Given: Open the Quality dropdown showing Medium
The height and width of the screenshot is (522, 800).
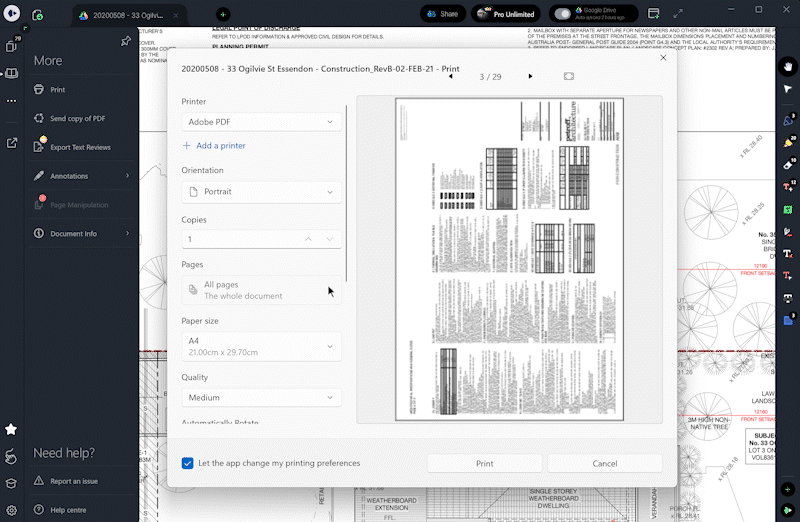Looking at the screenshot, I should point(261,397).
